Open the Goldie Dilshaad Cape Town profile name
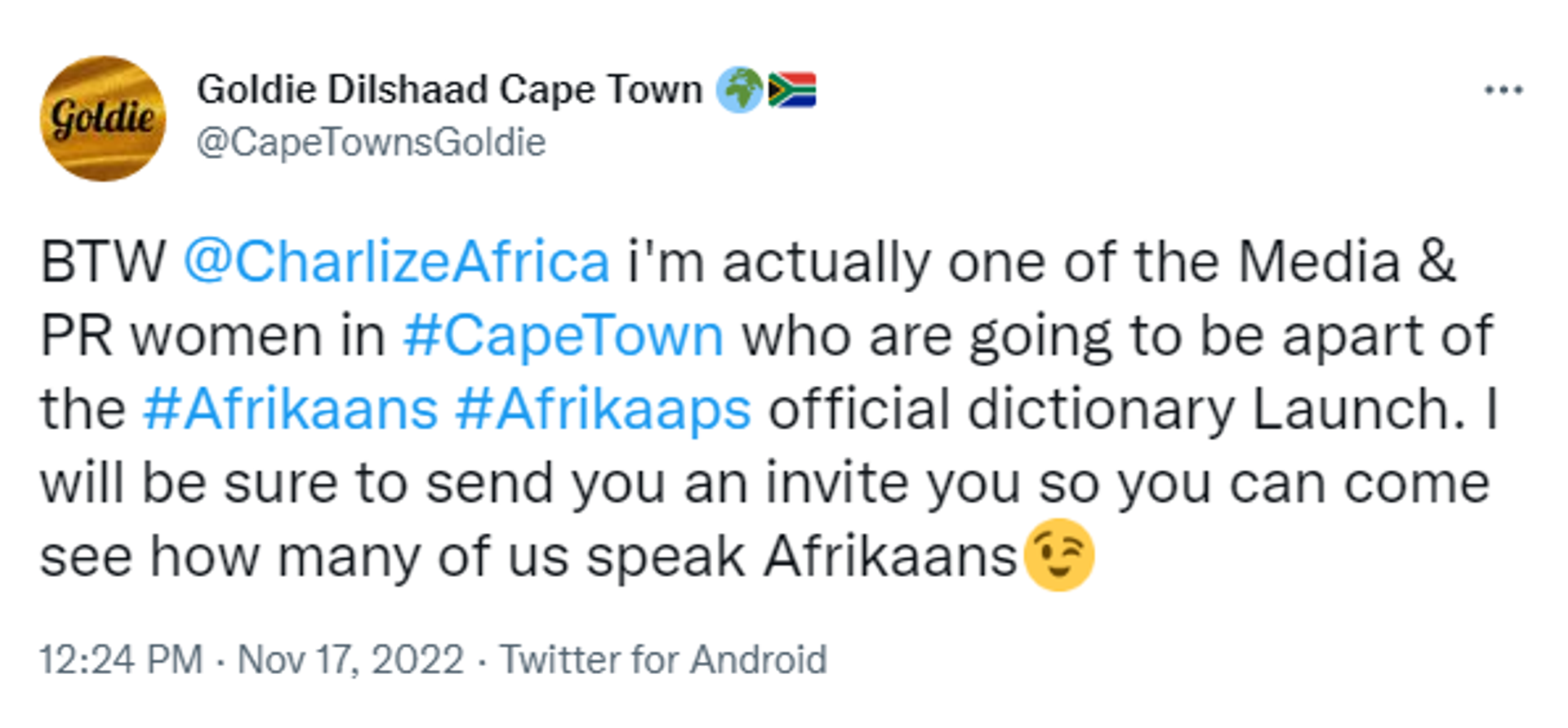The height and width of the screenshot is (728, 1568). (x=450, y=89)
